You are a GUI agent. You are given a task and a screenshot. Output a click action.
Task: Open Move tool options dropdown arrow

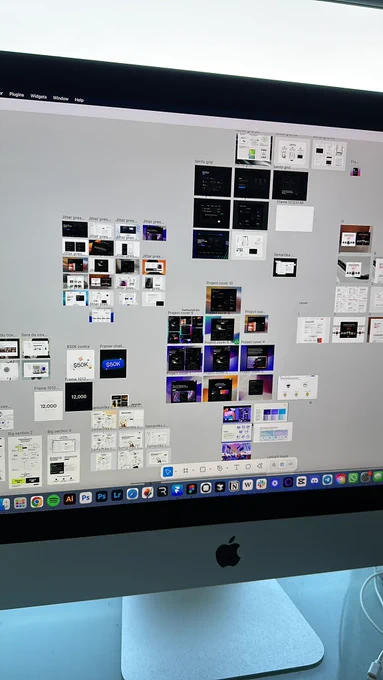(176, 471)
